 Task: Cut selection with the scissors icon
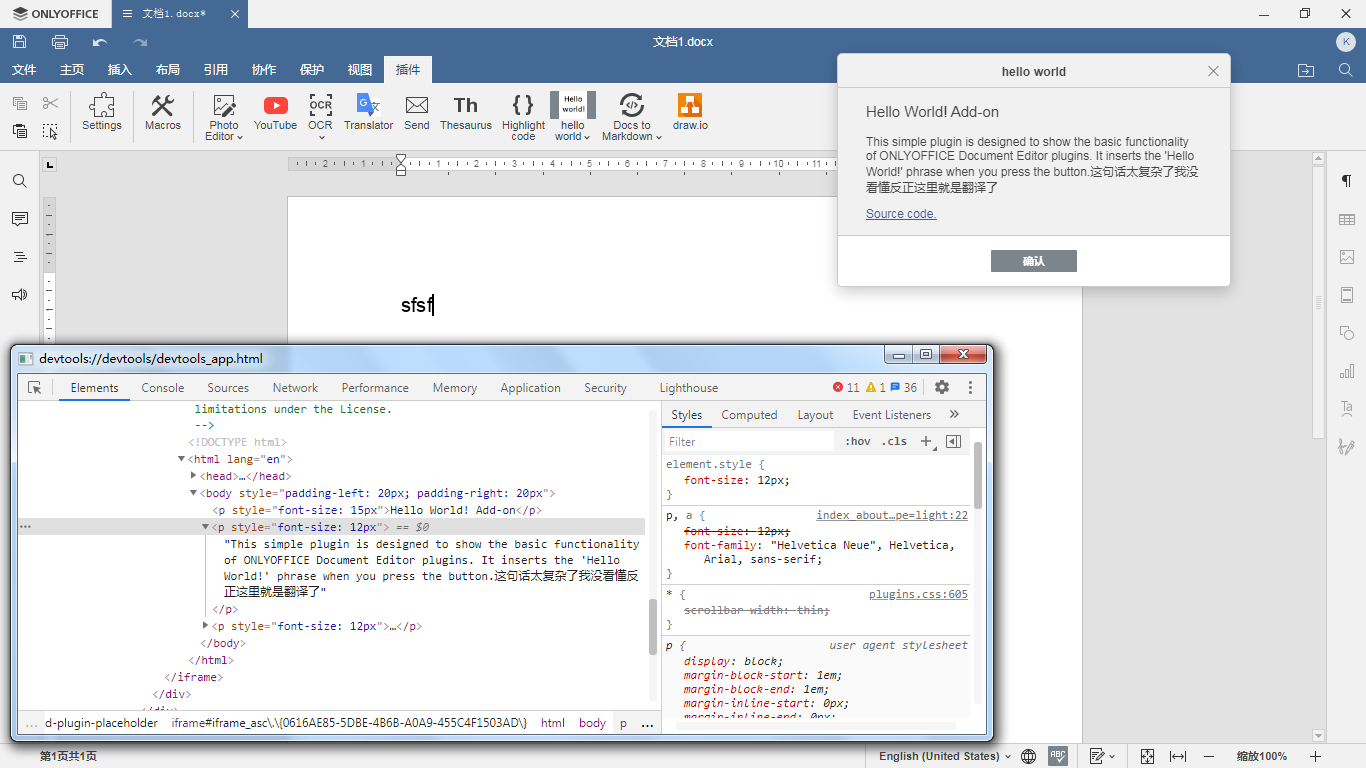coord(51,103)
